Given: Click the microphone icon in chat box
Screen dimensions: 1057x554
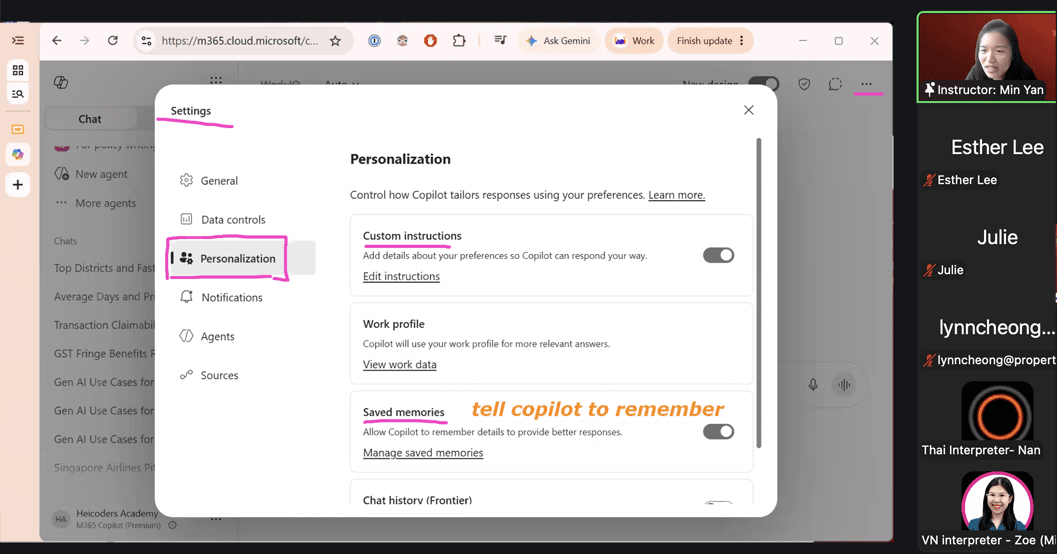Looking at the screenshot, I should tap(813, 385).
